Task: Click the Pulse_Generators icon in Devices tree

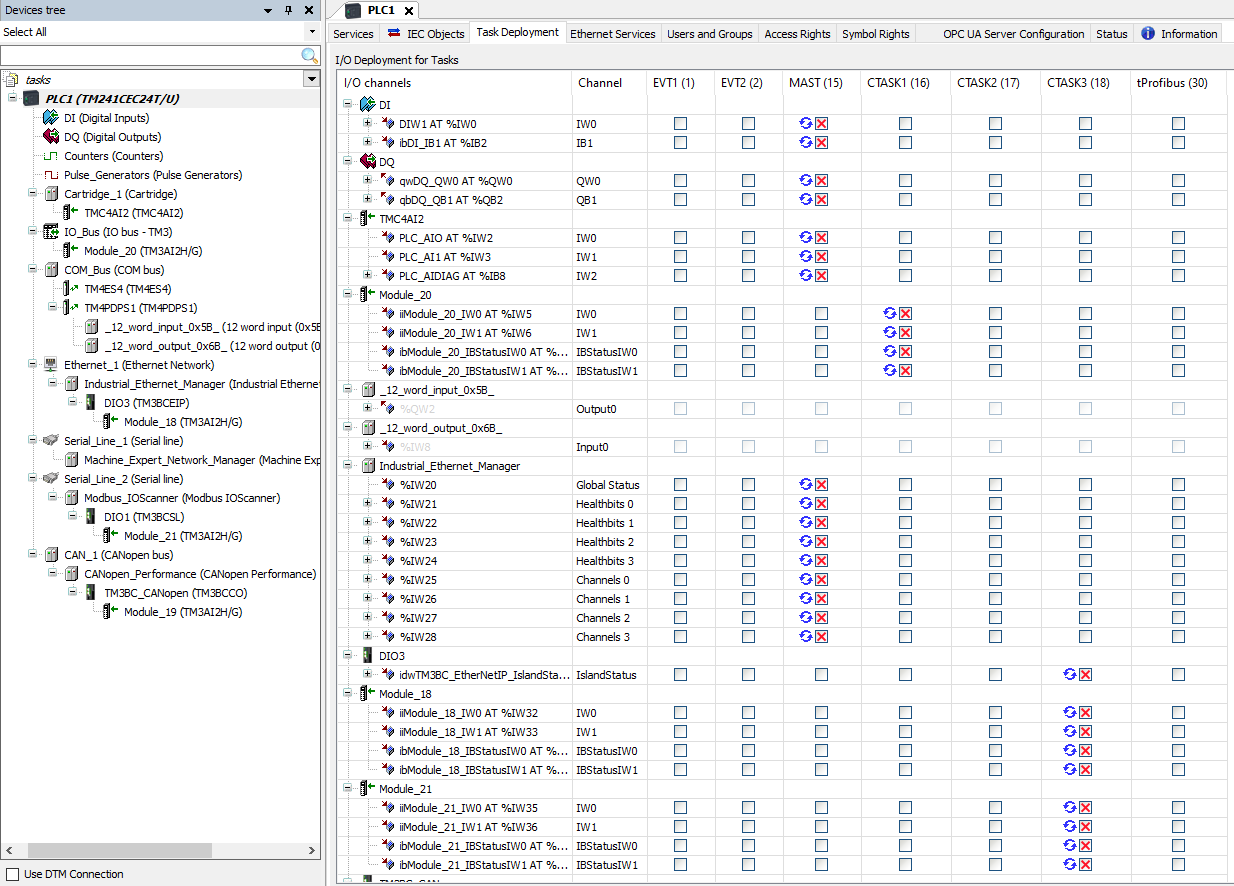Action: click(51, 175)
